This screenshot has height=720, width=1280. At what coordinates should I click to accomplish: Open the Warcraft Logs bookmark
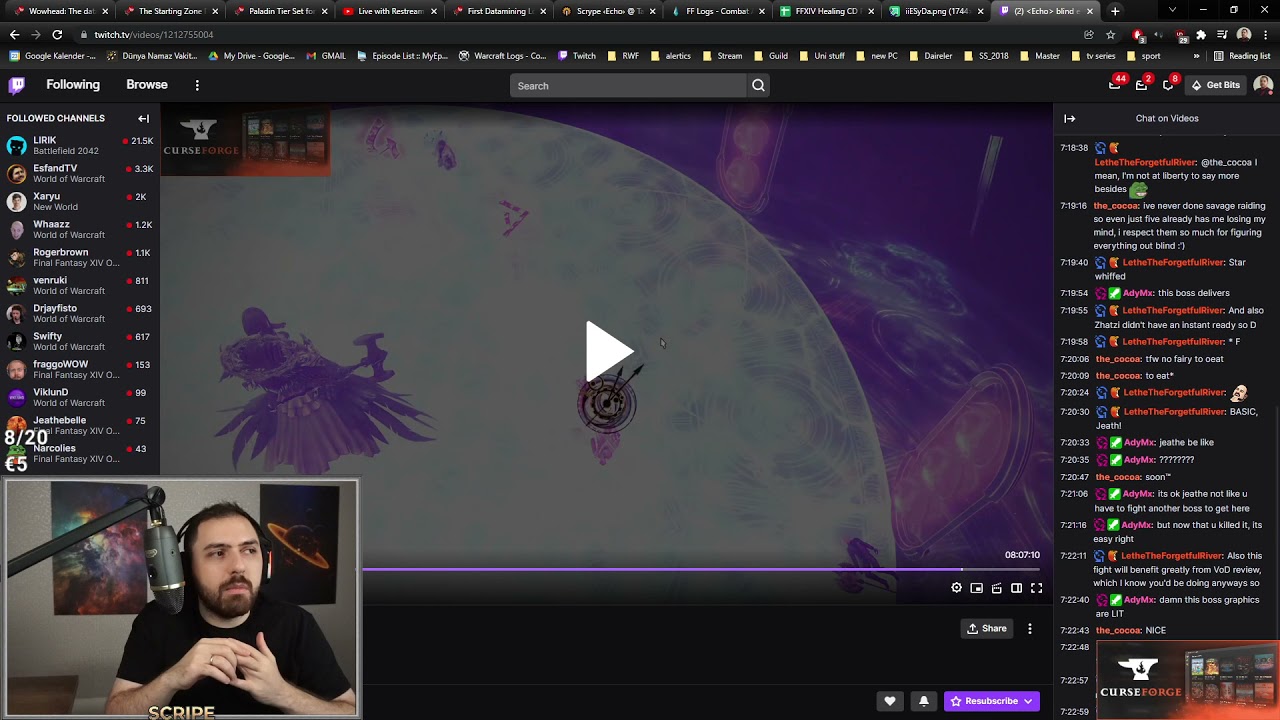pos(502,56)
